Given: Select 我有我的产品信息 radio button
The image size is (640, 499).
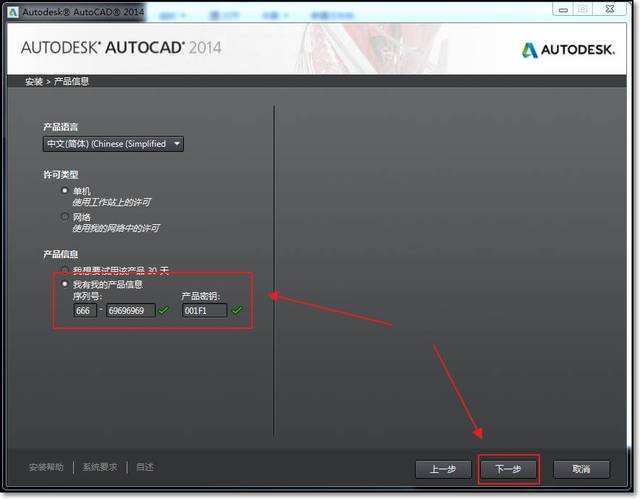Looking at the screenshot, I should 64,284.
